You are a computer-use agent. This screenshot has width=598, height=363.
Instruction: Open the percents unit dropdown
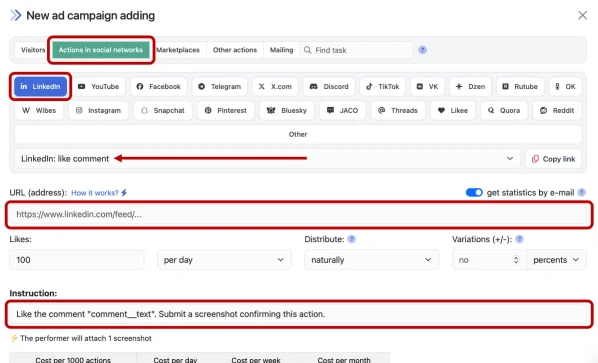point(556,260)
